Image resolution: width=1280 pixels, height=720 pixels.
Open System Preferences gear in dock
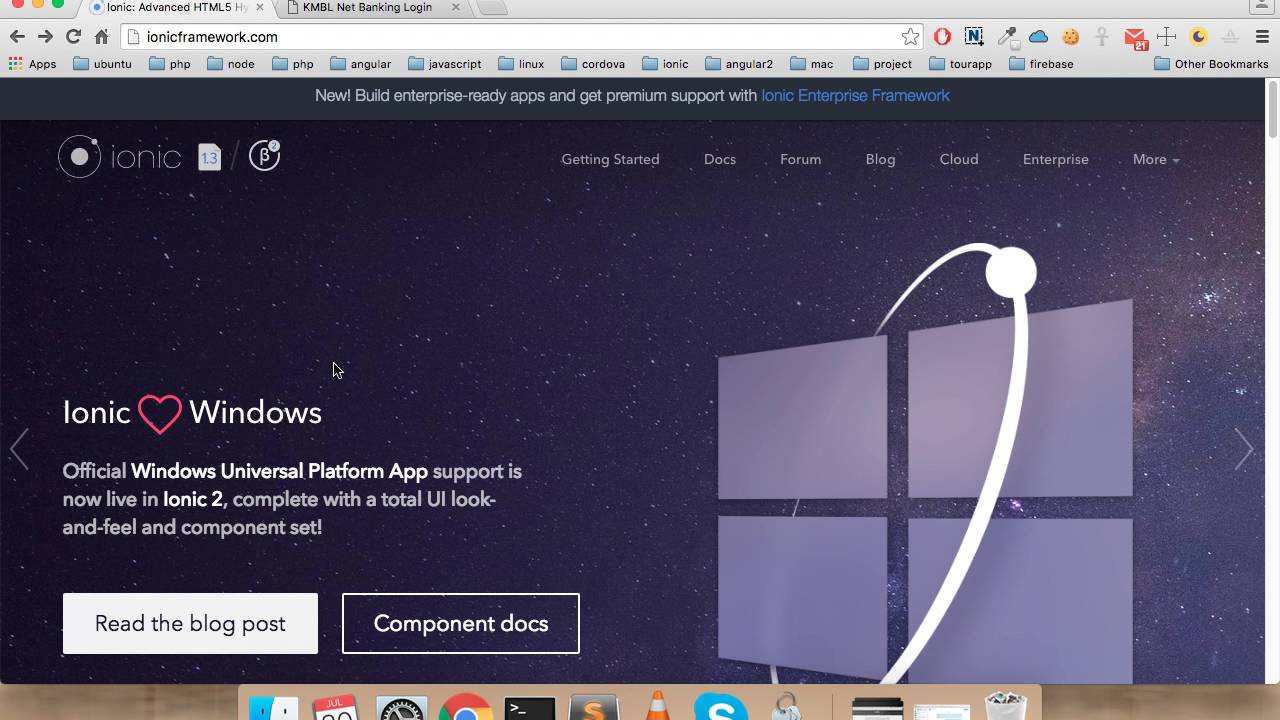(402, 708)
